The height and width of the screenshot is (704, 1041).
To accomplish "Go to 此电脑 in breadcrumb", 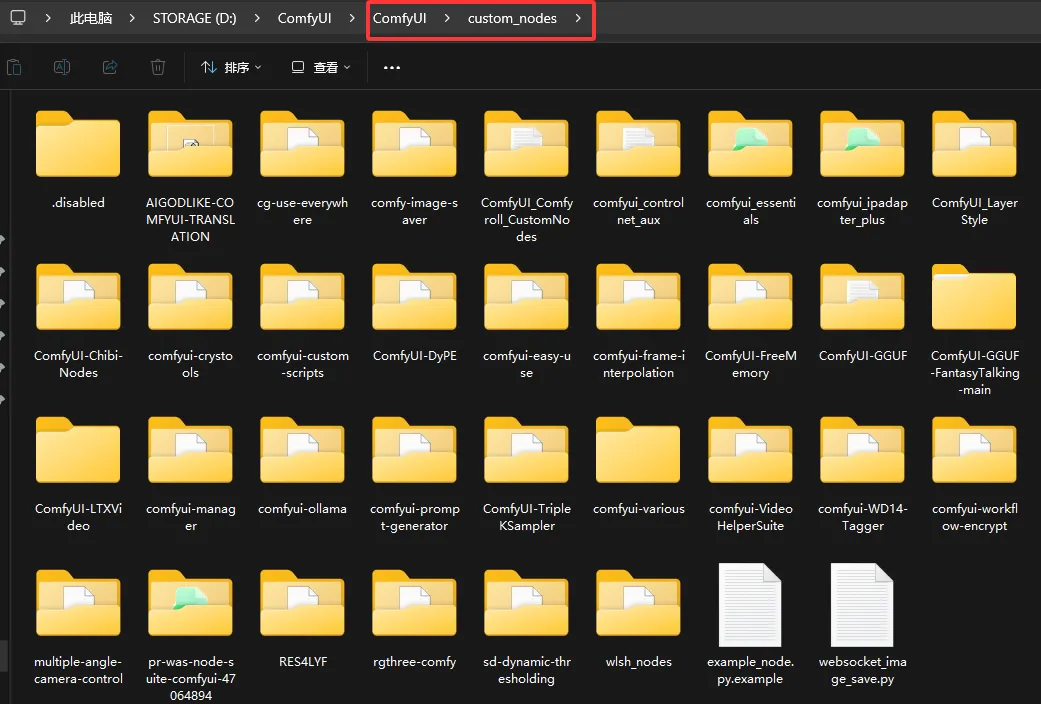I will pos(91,19).
